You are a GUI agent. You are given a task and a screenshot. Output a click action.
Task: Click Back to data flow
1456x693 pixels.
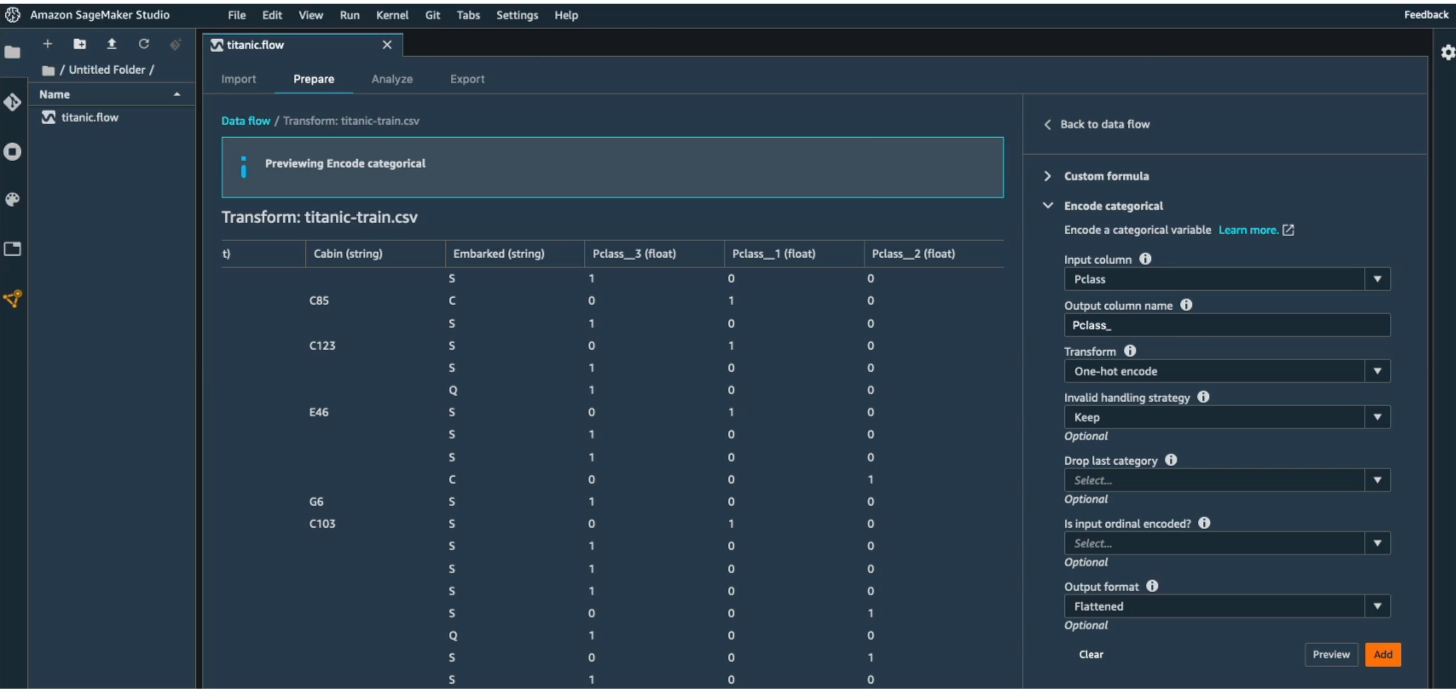coord(1097,124)
